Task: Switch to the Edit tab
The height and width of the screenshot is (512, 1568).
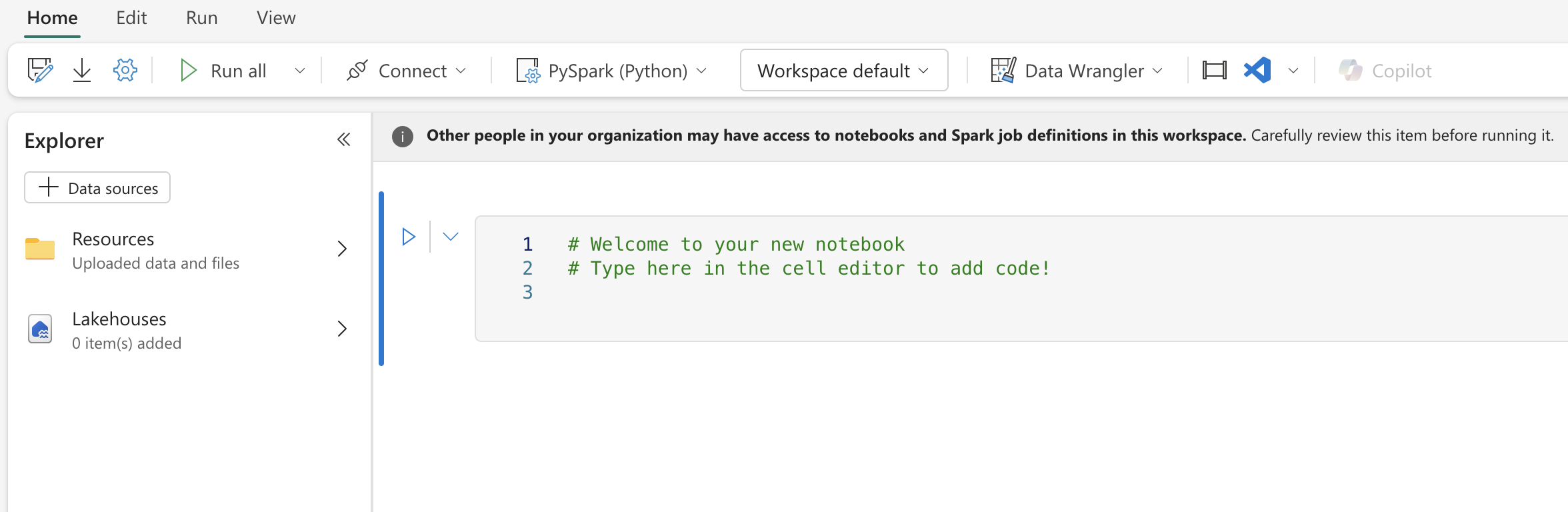Action: (x=131, y=18)
